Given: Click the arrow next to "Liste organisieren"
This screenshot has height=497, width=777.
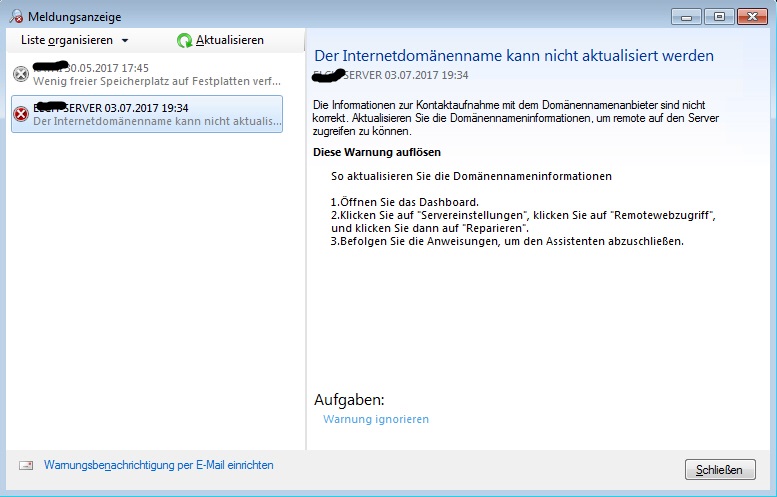Looking at the screenshot, I should coord(125,41).
